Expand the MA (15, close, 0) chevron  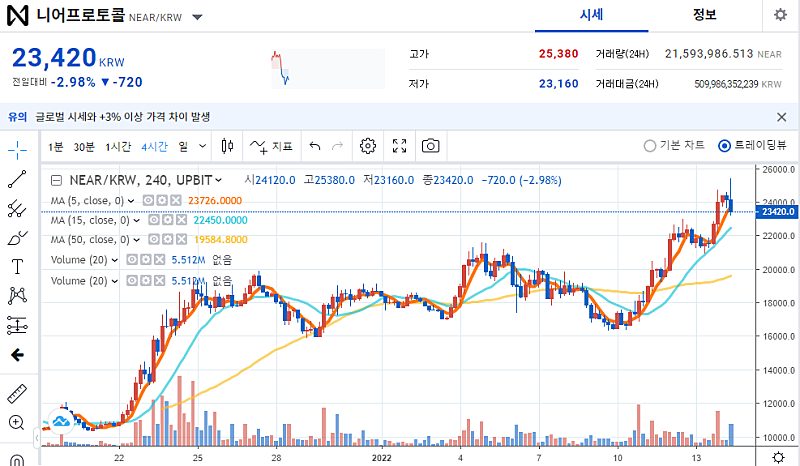137,220
